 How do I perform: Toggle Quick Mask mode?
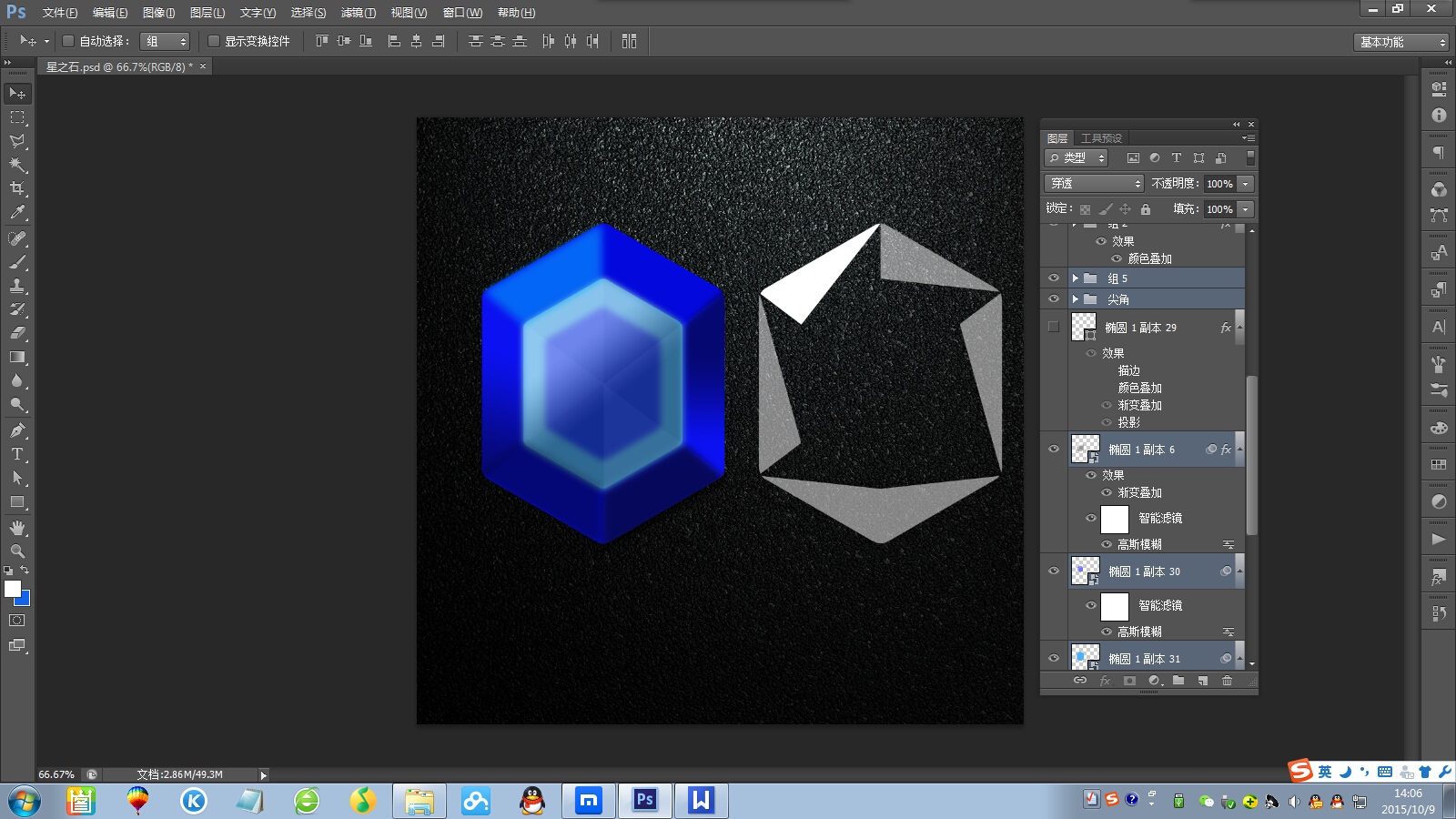[x=17, y=621]
